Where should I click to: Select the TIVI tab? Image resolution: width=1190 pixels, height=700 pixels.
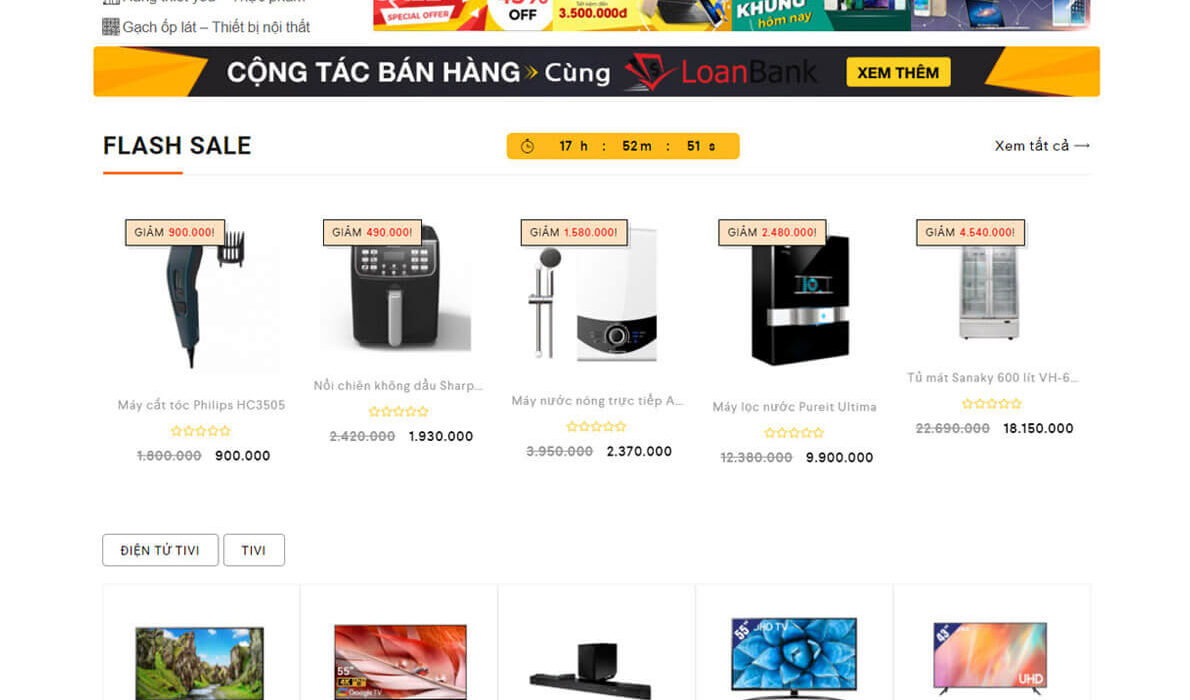point(253,550)
